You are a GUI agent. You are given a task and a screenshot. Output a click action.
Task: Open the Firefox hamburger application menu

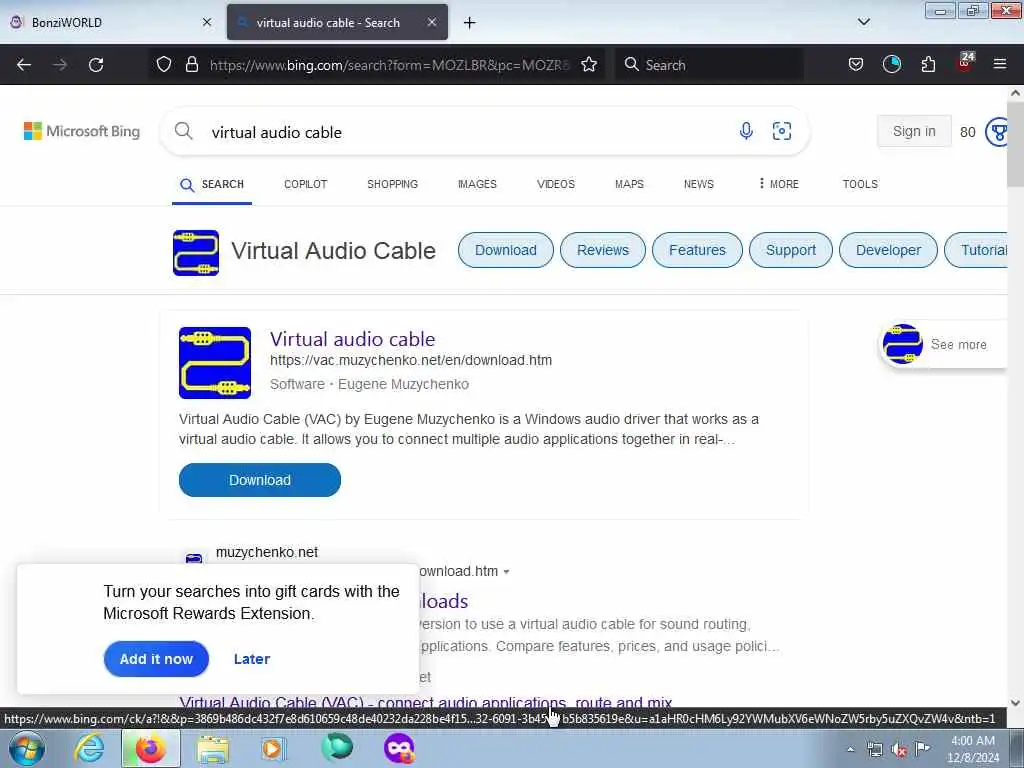[x=1000, y=64]
